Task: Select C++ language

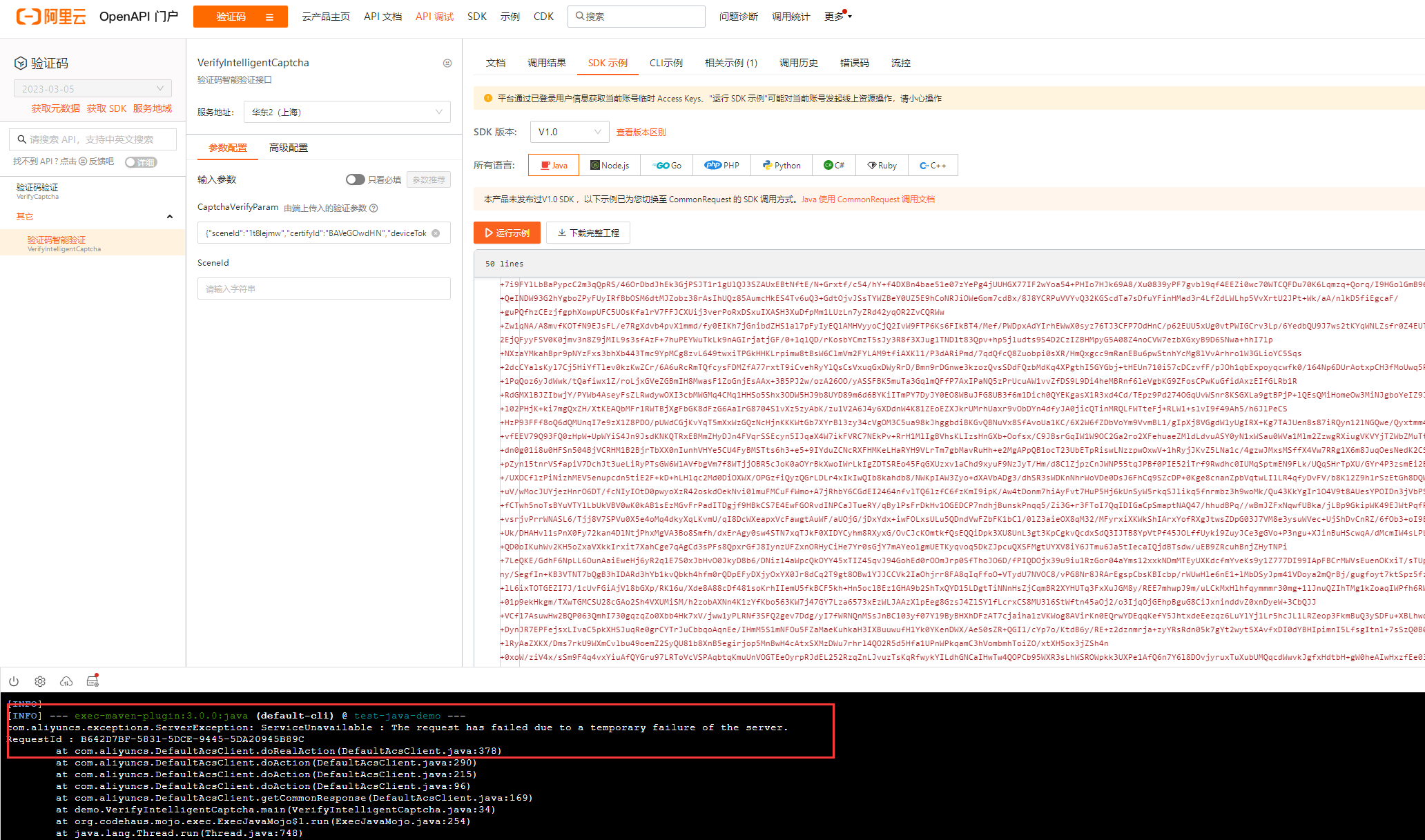Action: [933, 166]
